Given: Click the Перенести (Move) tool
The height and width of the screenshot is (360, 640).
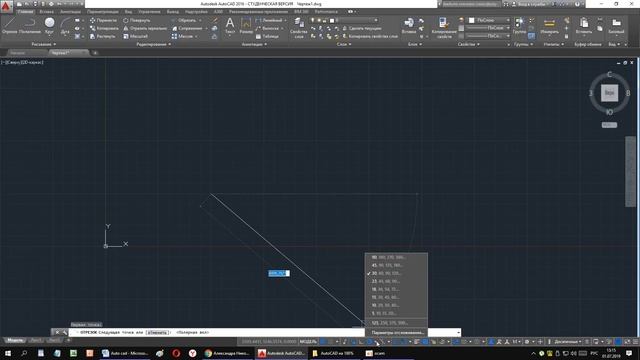Looking at the screenshot, I should pos(103,20).
